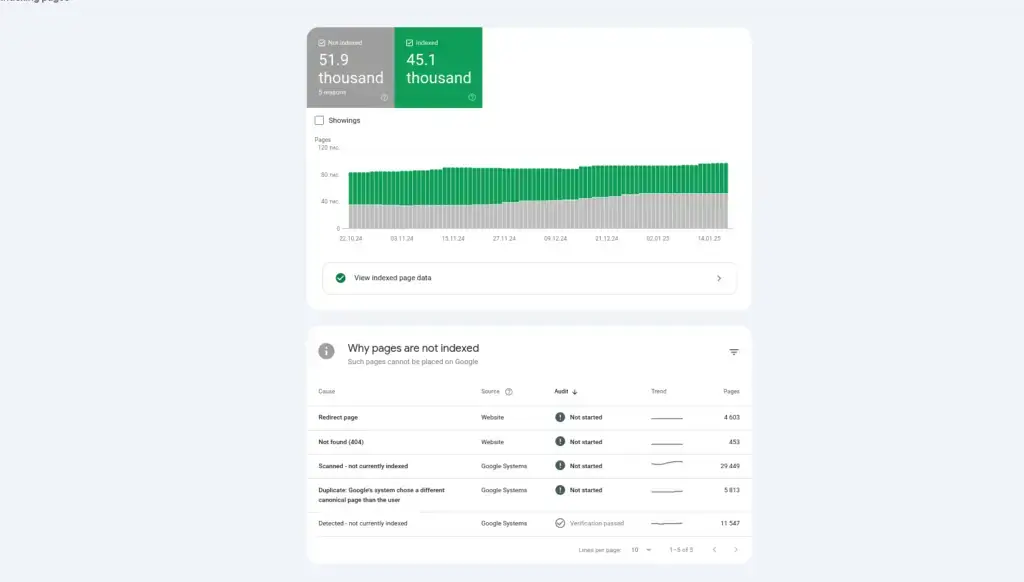The width and height of the screenshot is (1024, 582).
Task: Click the Verification passed check icon
Action: [x=560, y=523]
